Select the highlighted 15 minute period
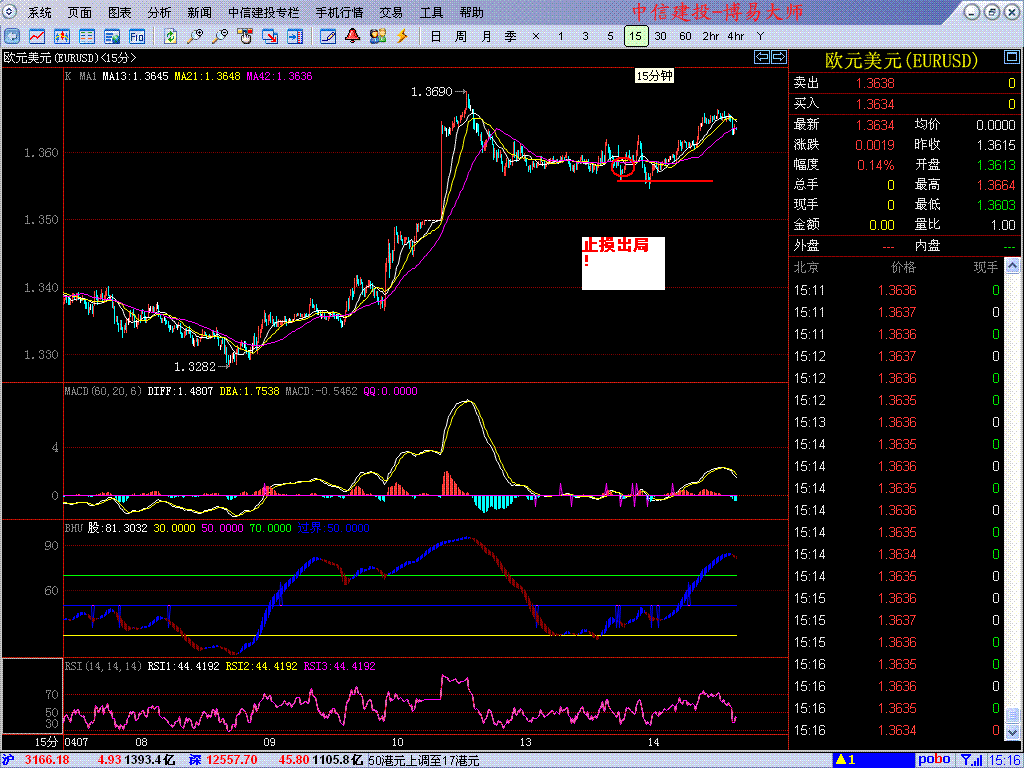The width and height of the screenshot is (1024, 768). pyautogui.click(x=635, y=36)
